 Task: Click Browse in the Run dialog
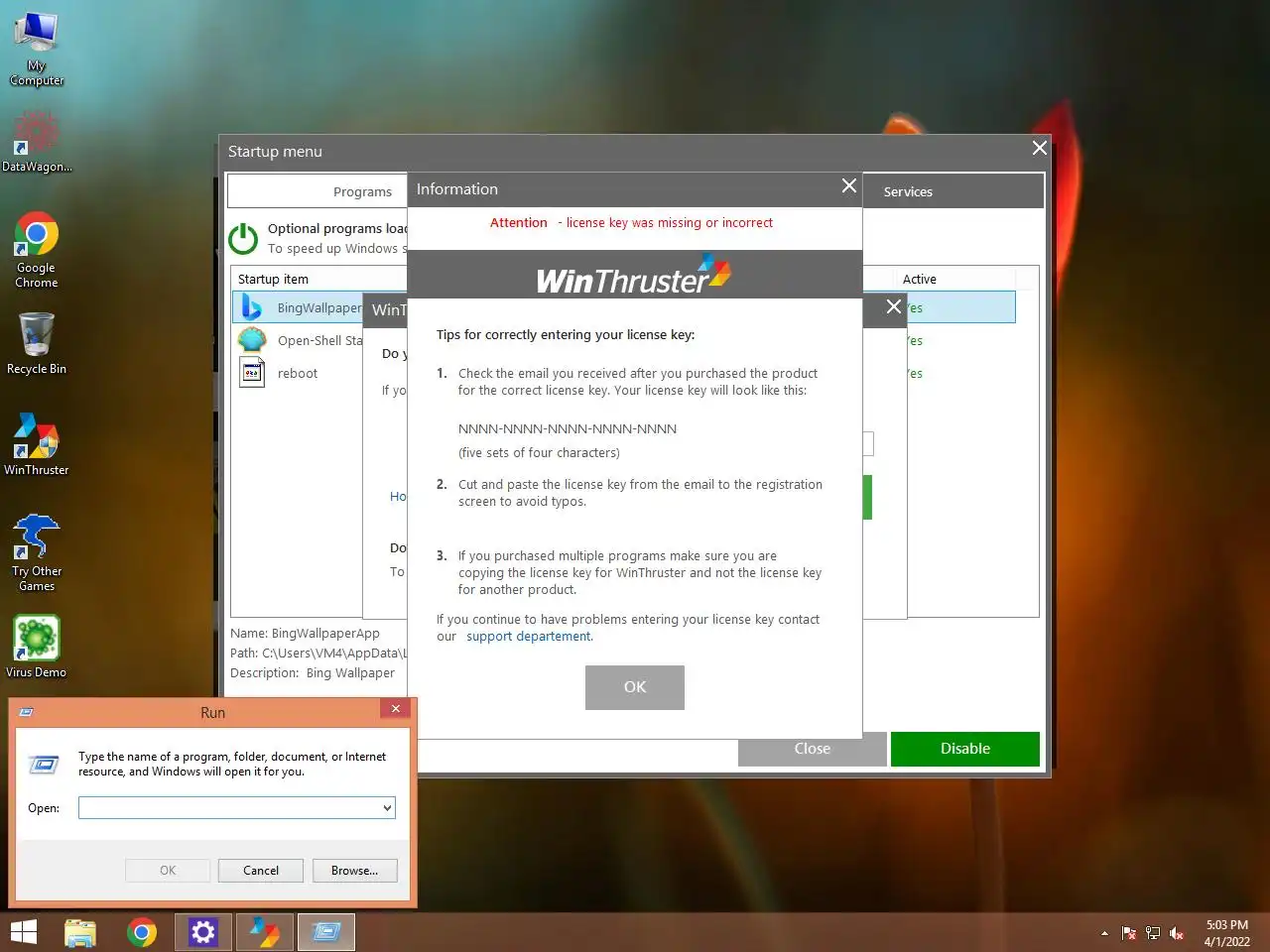pyautogui.click(x=354, y=871)
